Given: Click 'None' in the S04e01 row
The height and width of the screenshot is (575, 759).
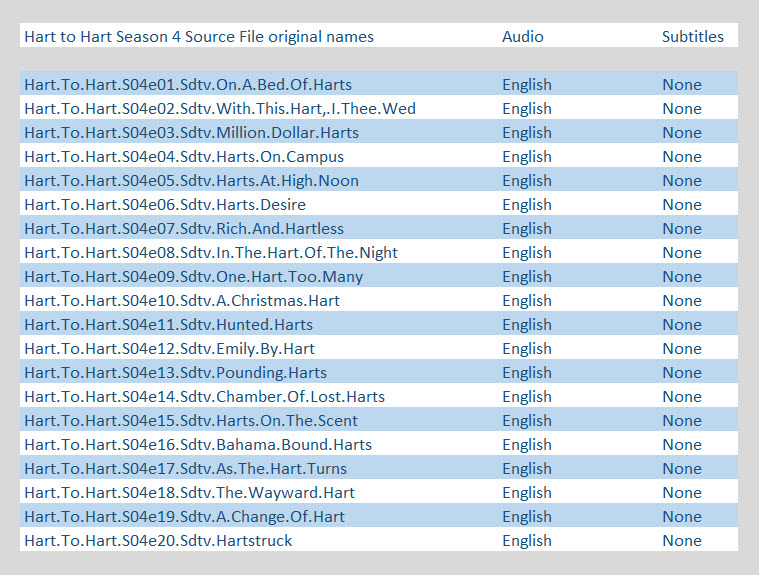Looking at the screenshot, I should (682, 85).
